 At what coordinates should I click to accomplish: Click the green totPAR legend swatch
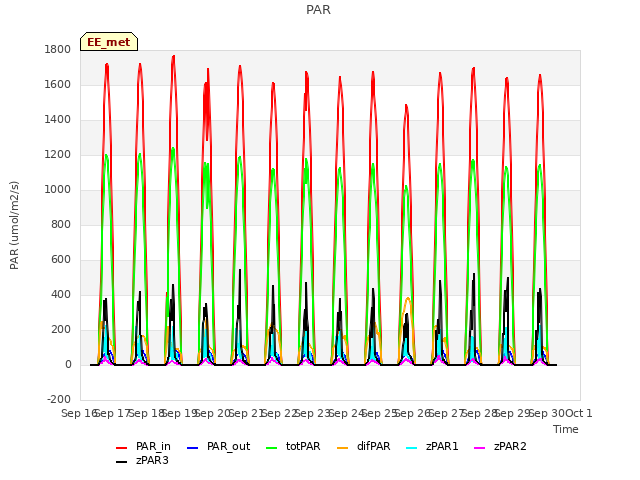[271, 448]
